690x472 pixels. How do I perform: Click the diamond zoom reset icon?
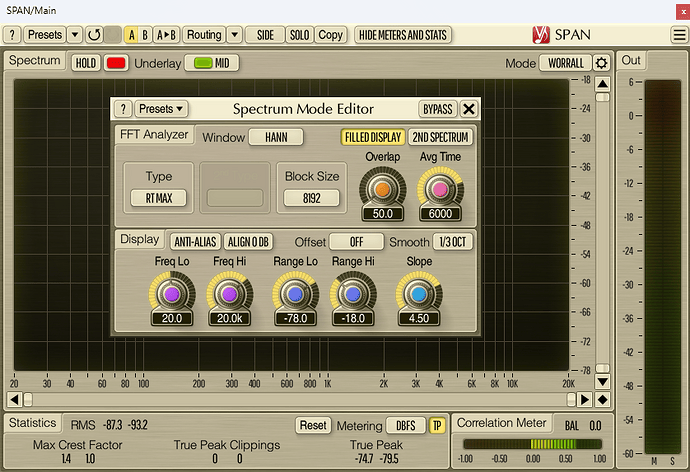pos(602,399)
